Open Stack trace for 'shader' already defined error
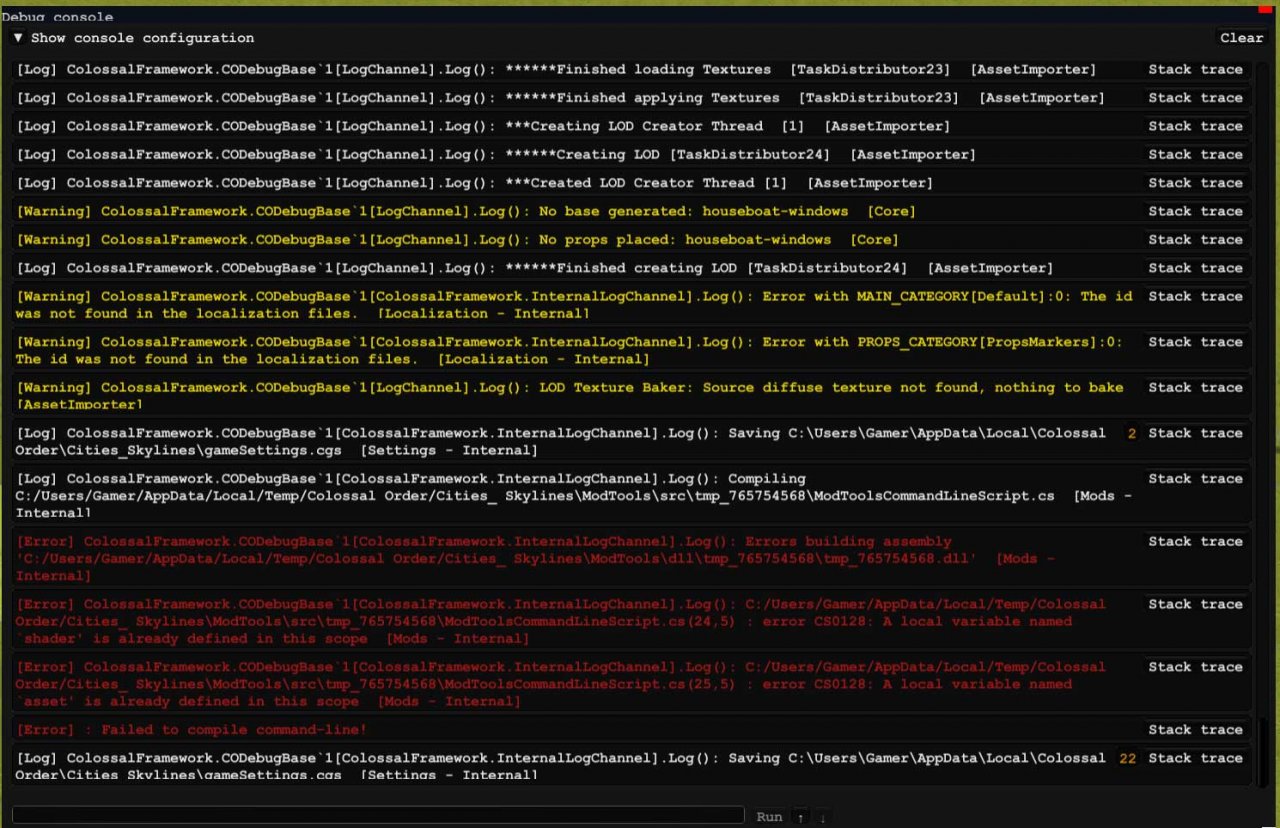The image size is (1280, 828). [1195, 604]
